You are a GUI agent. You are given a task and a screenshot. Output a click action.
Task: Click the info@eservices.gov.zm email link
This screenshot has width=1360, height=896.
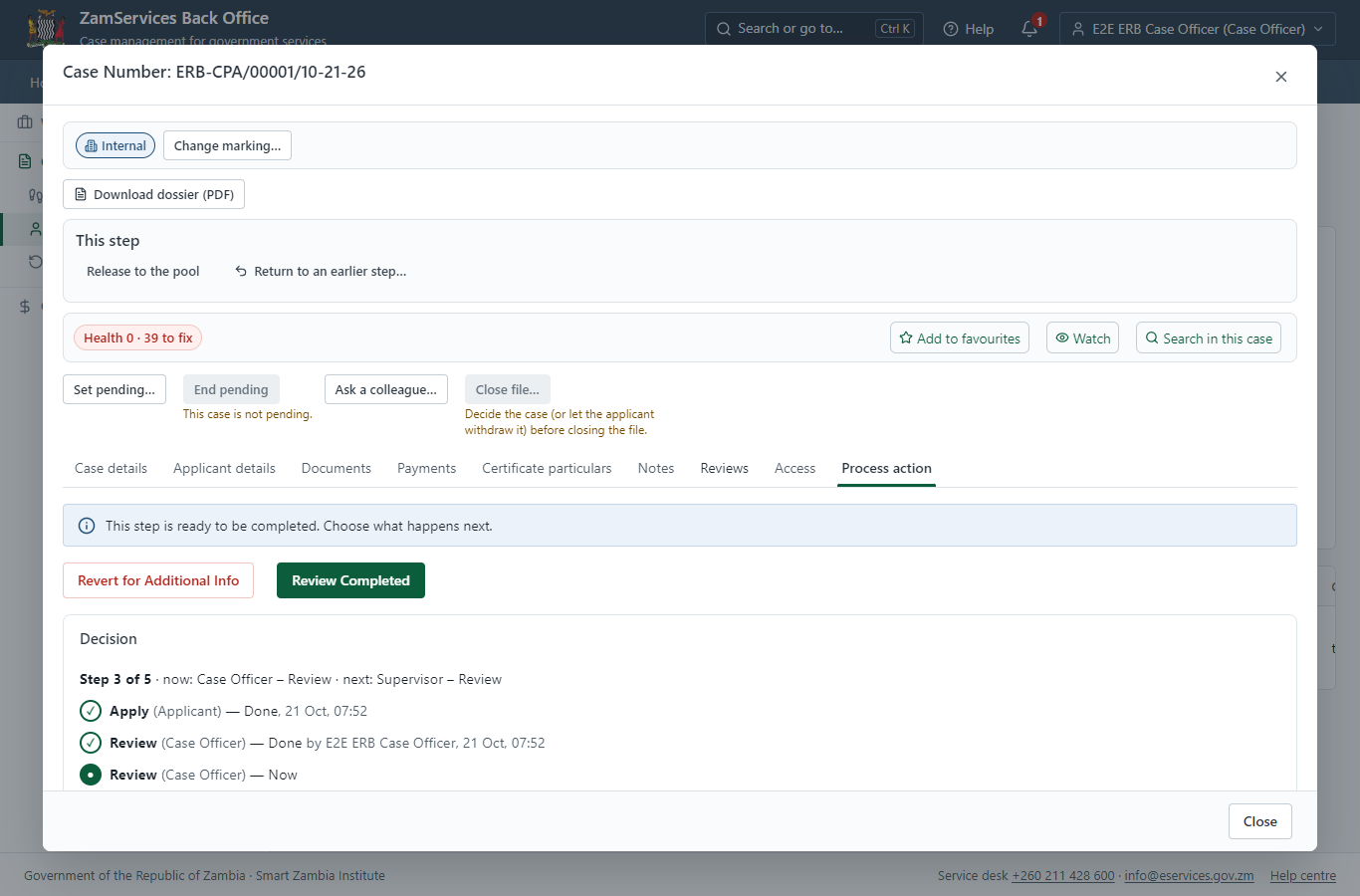(x=1189, y=876)
